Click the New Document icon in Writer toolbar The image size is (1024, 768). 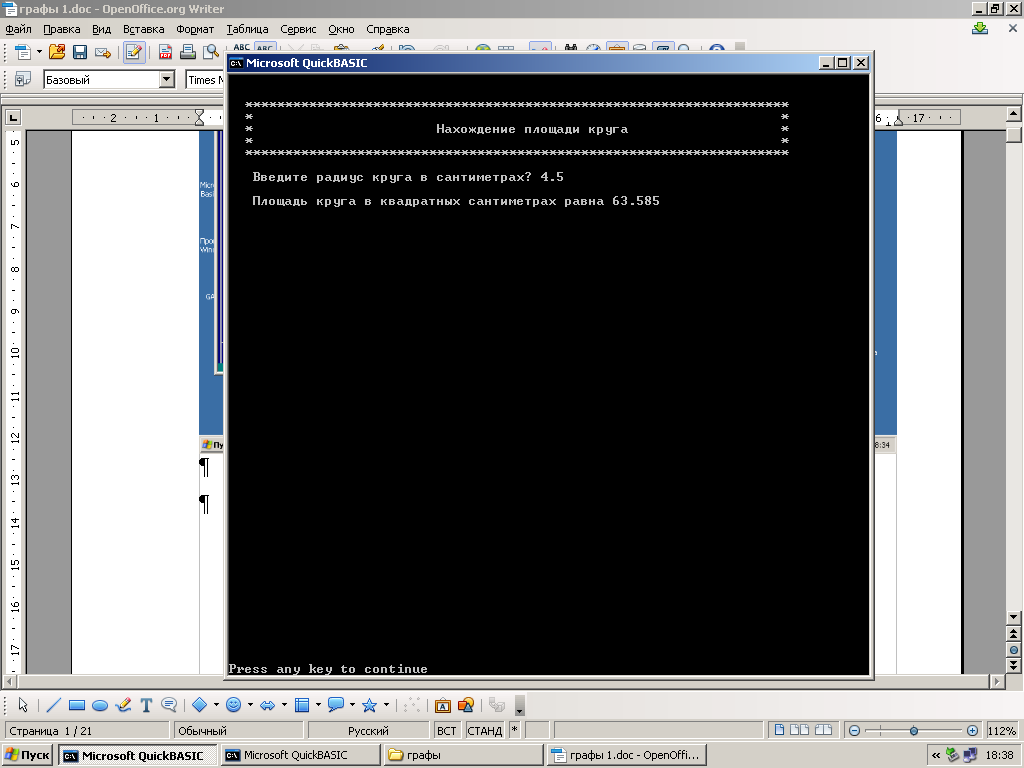click(x=23, y=52)
